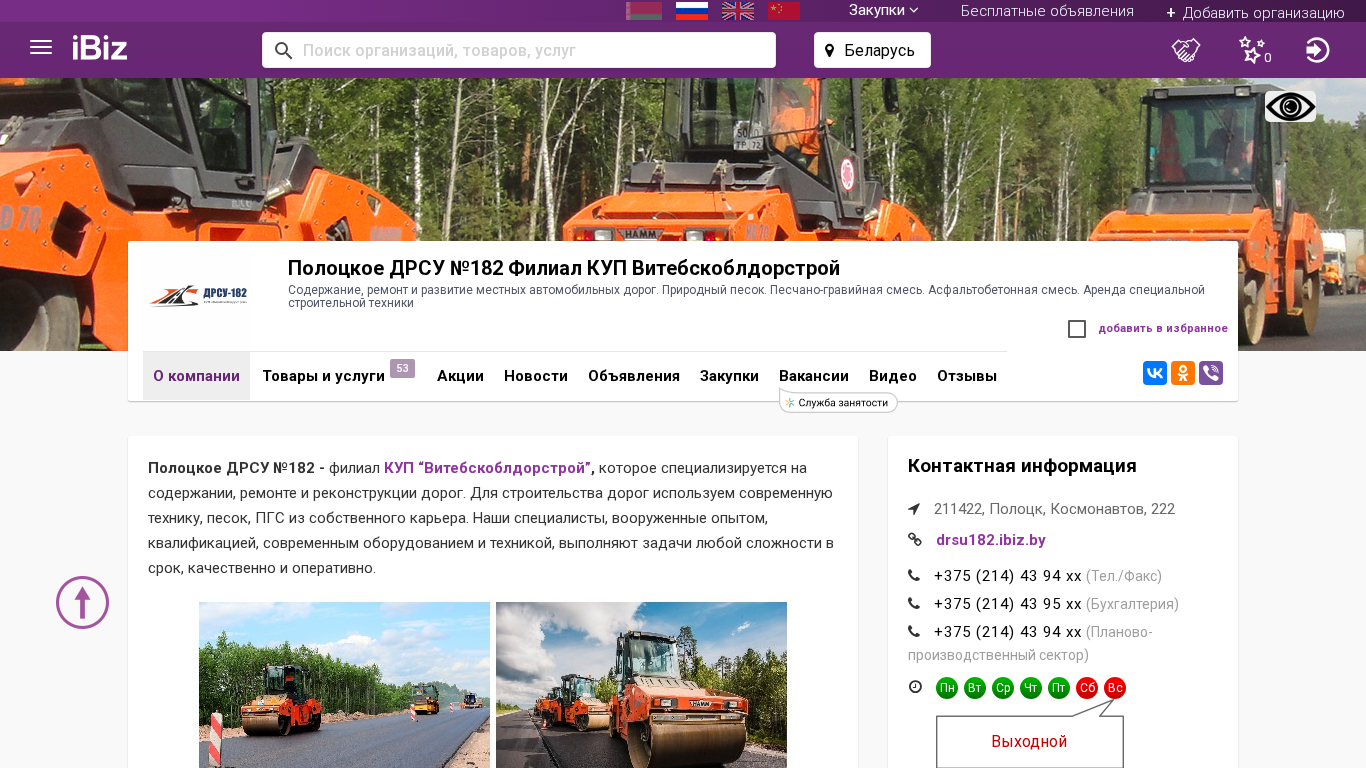Viewport: 1366px width, 768px height.
Task: Open the hamburger main menu
Action: (41, 48)
